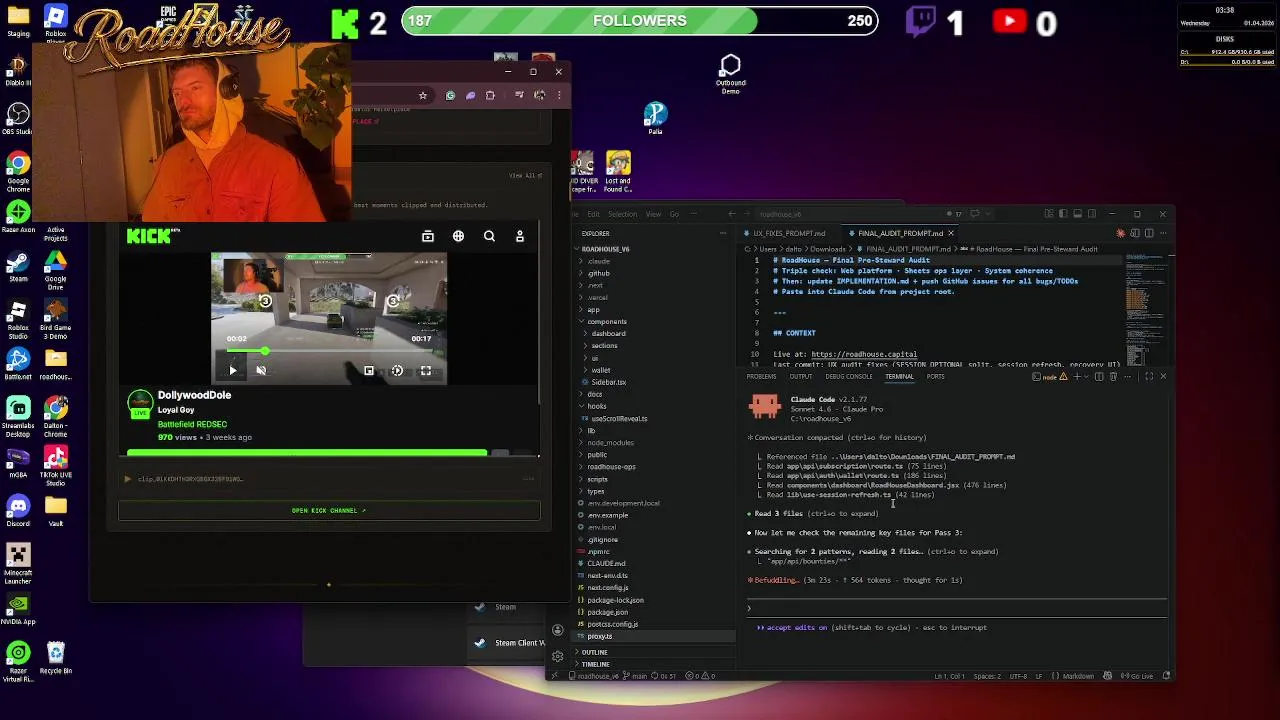Switch to the PROBLEMS panel tab
Viewport: 1280px width, 720px height.
(x=761, y=377)
